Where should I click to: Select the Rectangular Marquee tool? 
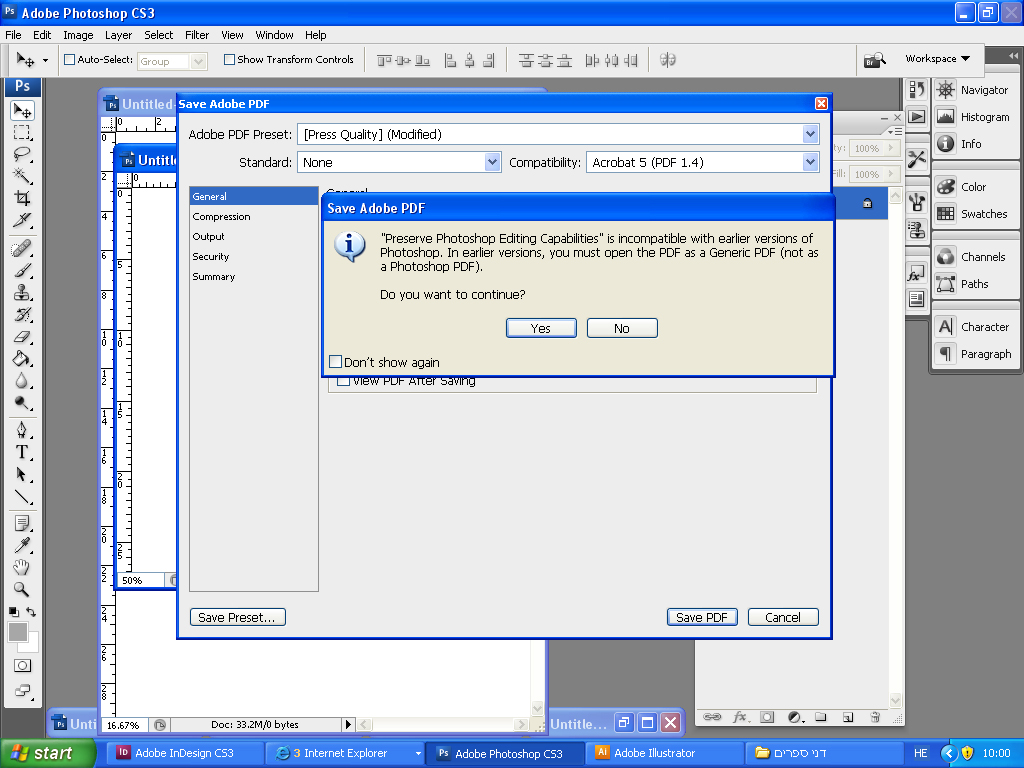tap(22, 133)
